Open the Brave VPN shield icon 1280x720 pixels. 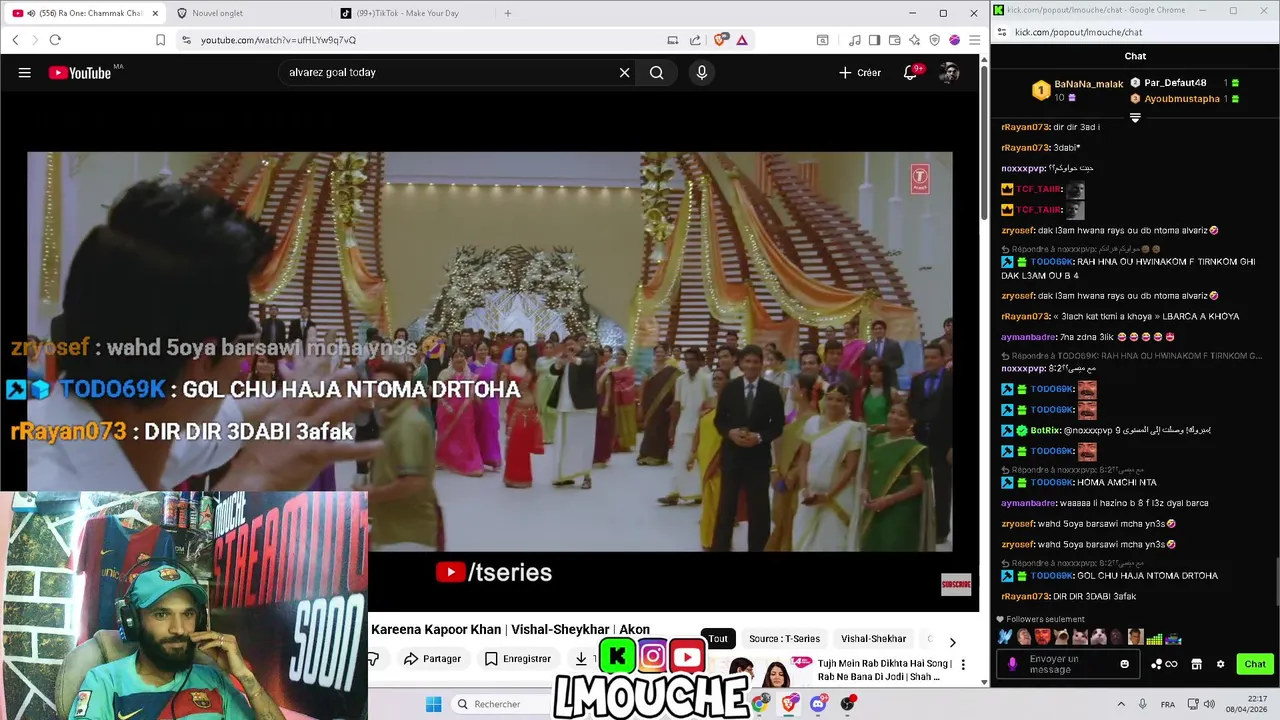(x=934, y=40)
